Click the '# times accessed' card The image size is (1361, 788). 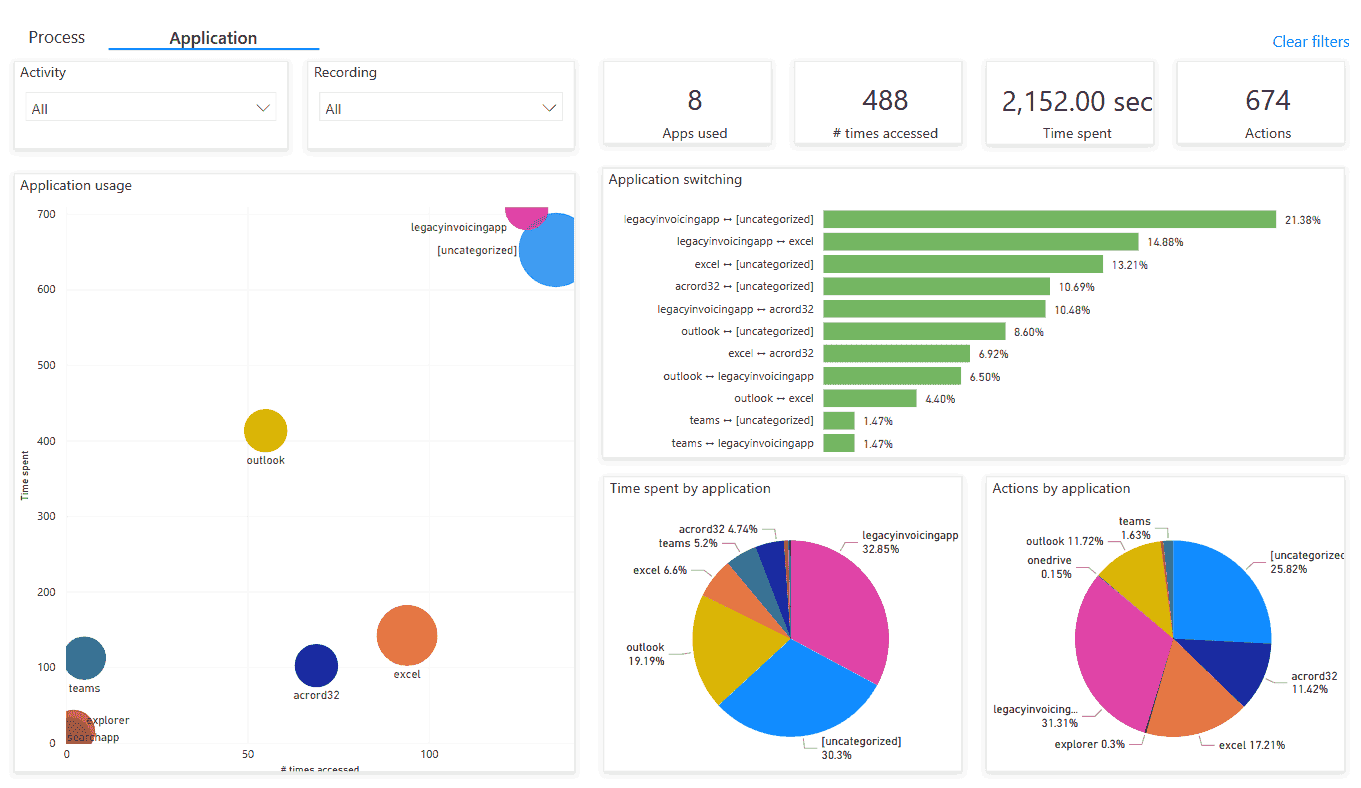pyautogui.click(x=877, y=102)
